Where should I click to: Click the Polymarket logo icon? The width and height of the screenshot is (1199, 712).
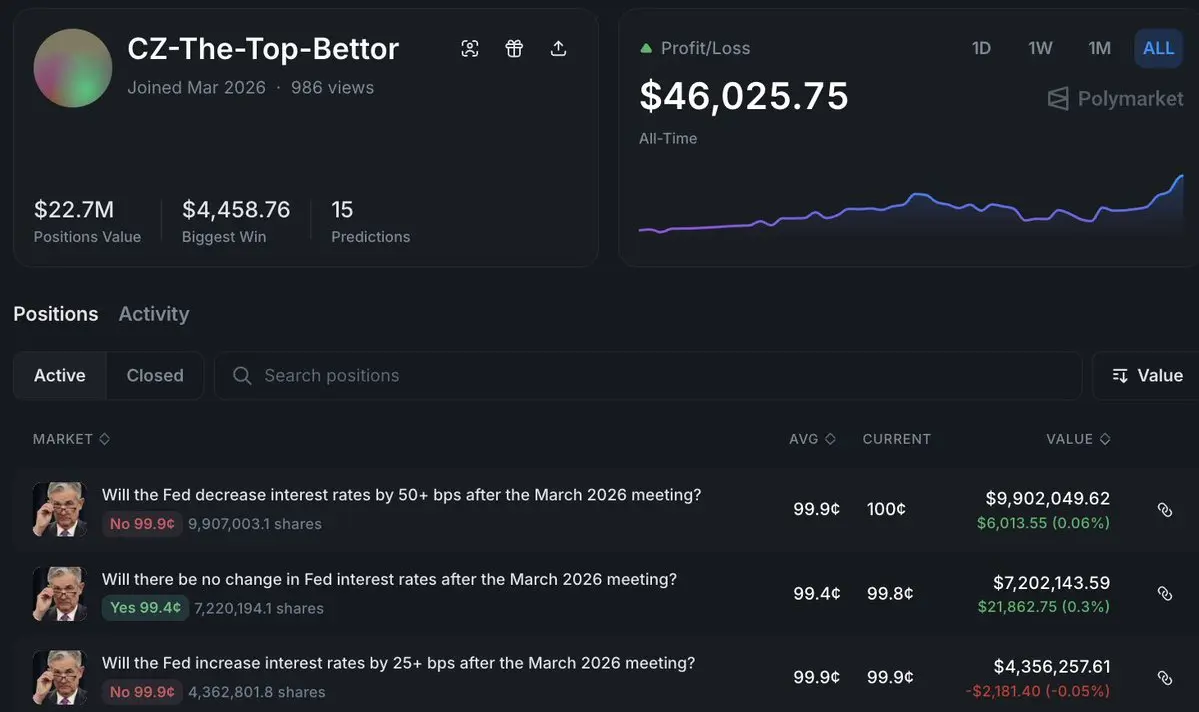[1058, 98]
